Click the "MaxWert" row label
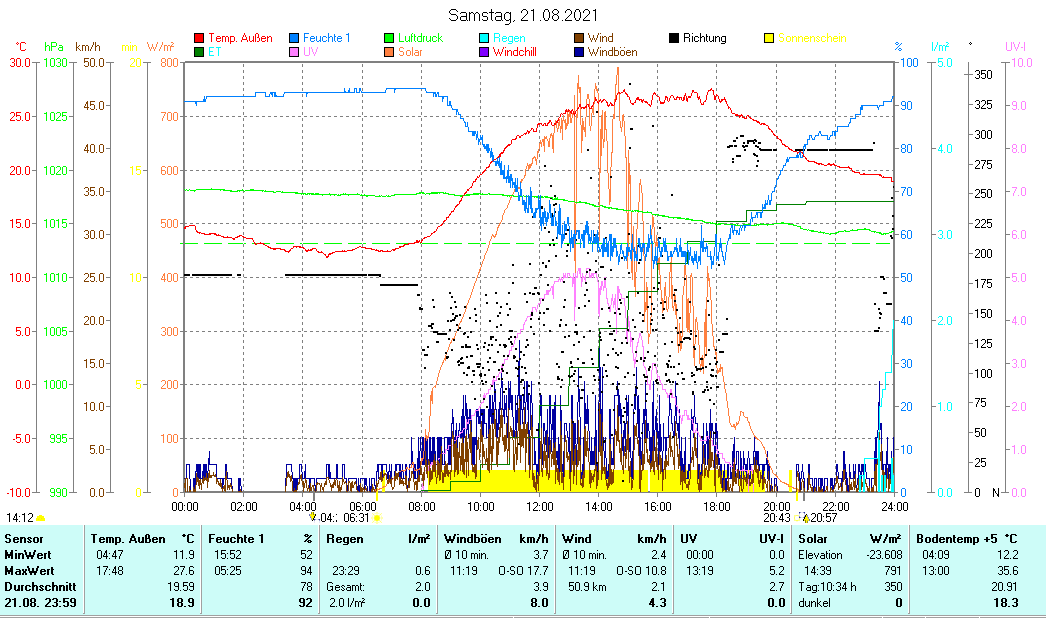 [29, 571]
